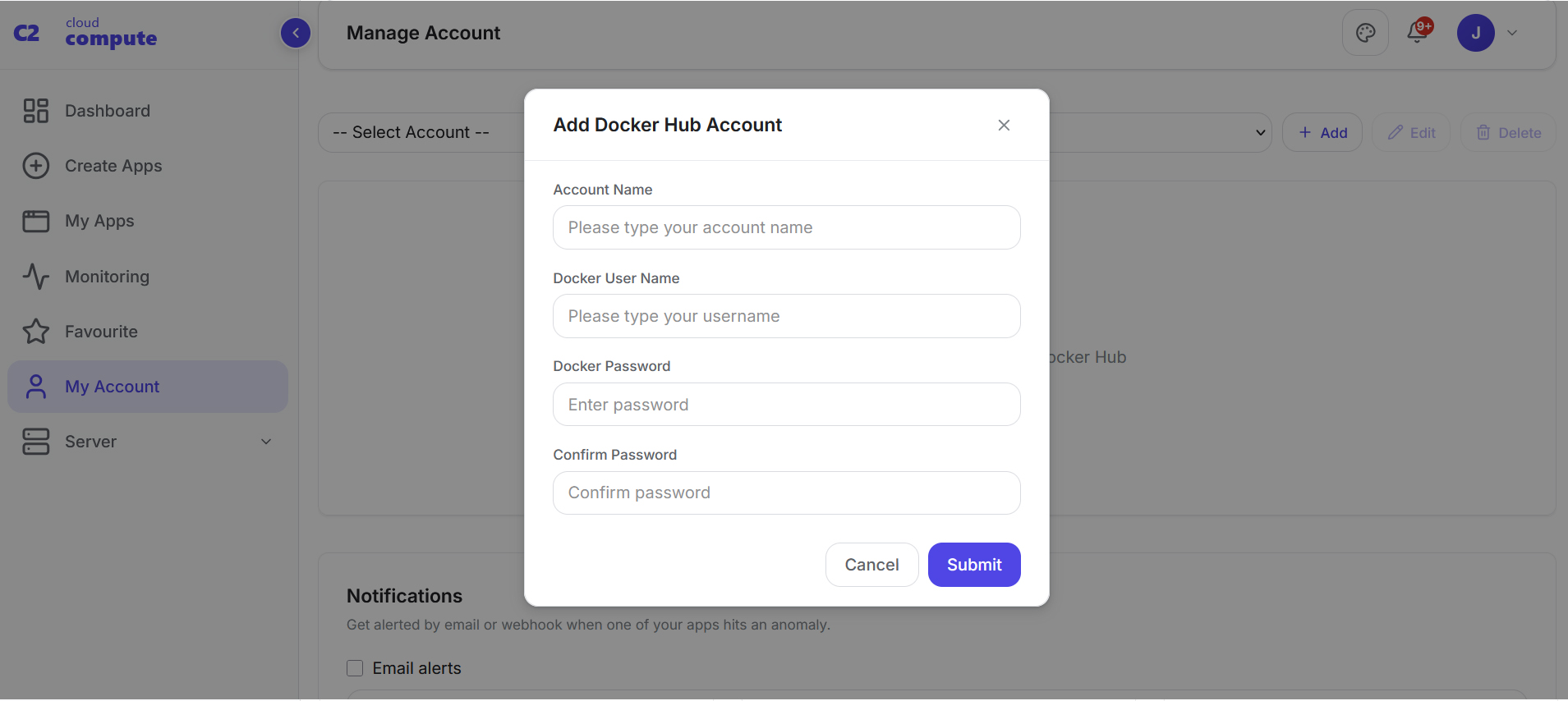The image size is (1568, 701).
Task: Navigate to Monitoring
Action: 148,277
